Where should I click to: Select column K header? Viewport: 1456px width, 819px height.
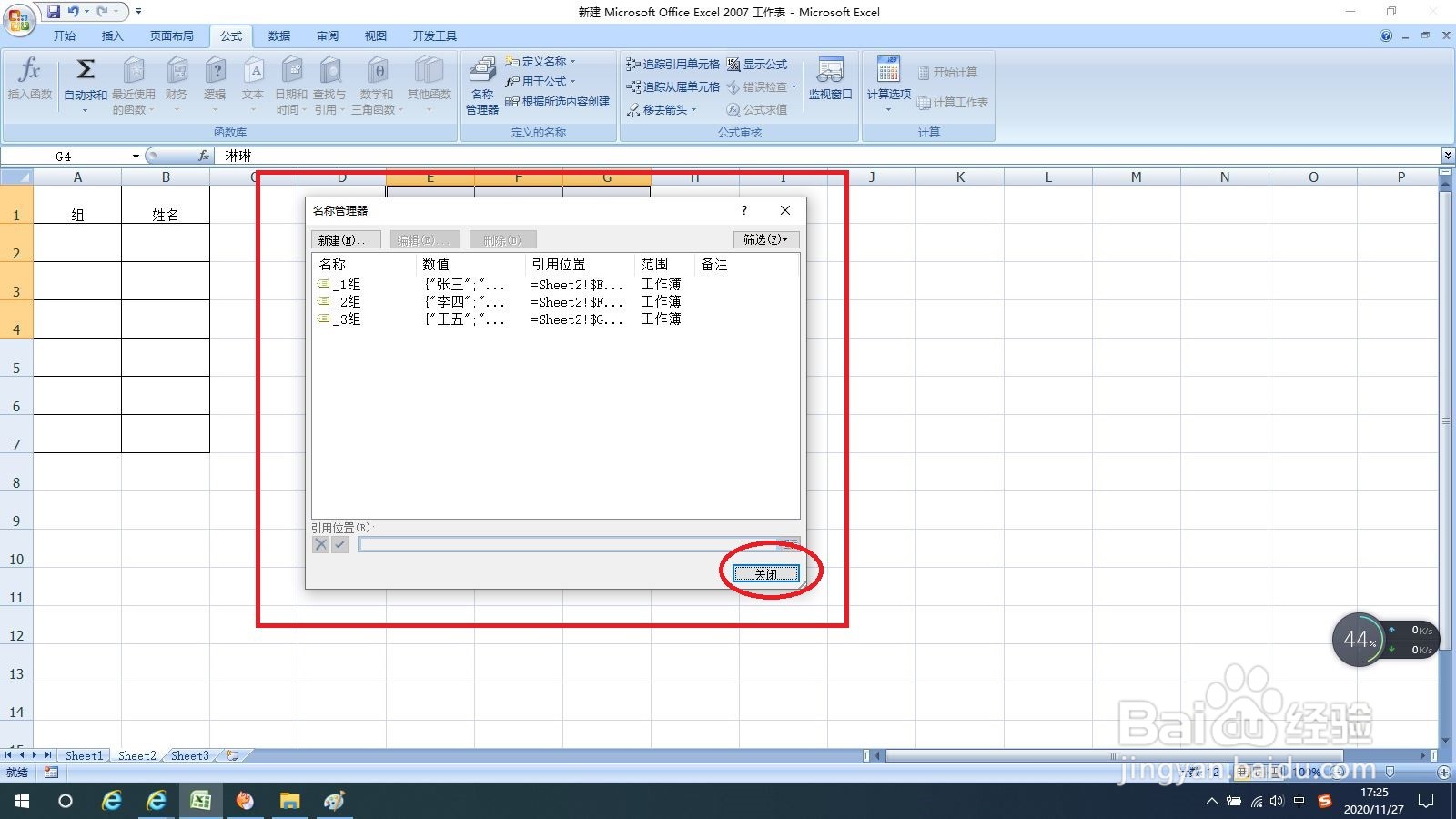click(960, 177)
